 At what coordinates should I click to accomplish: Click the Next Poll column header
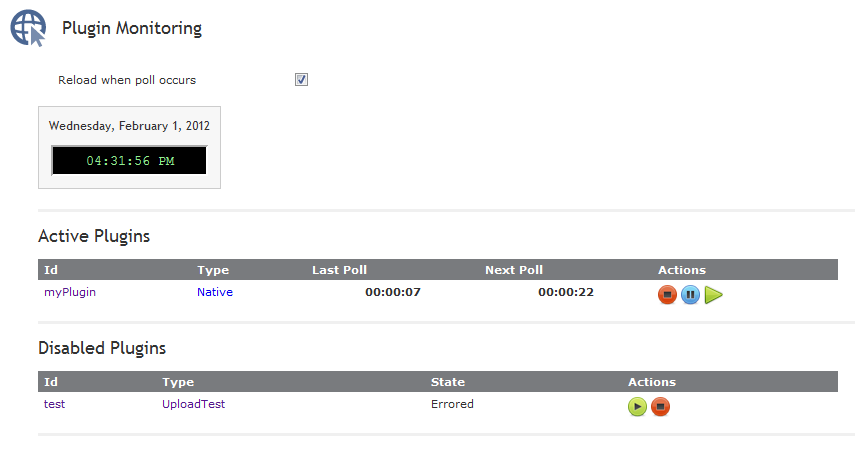(514, 270)
